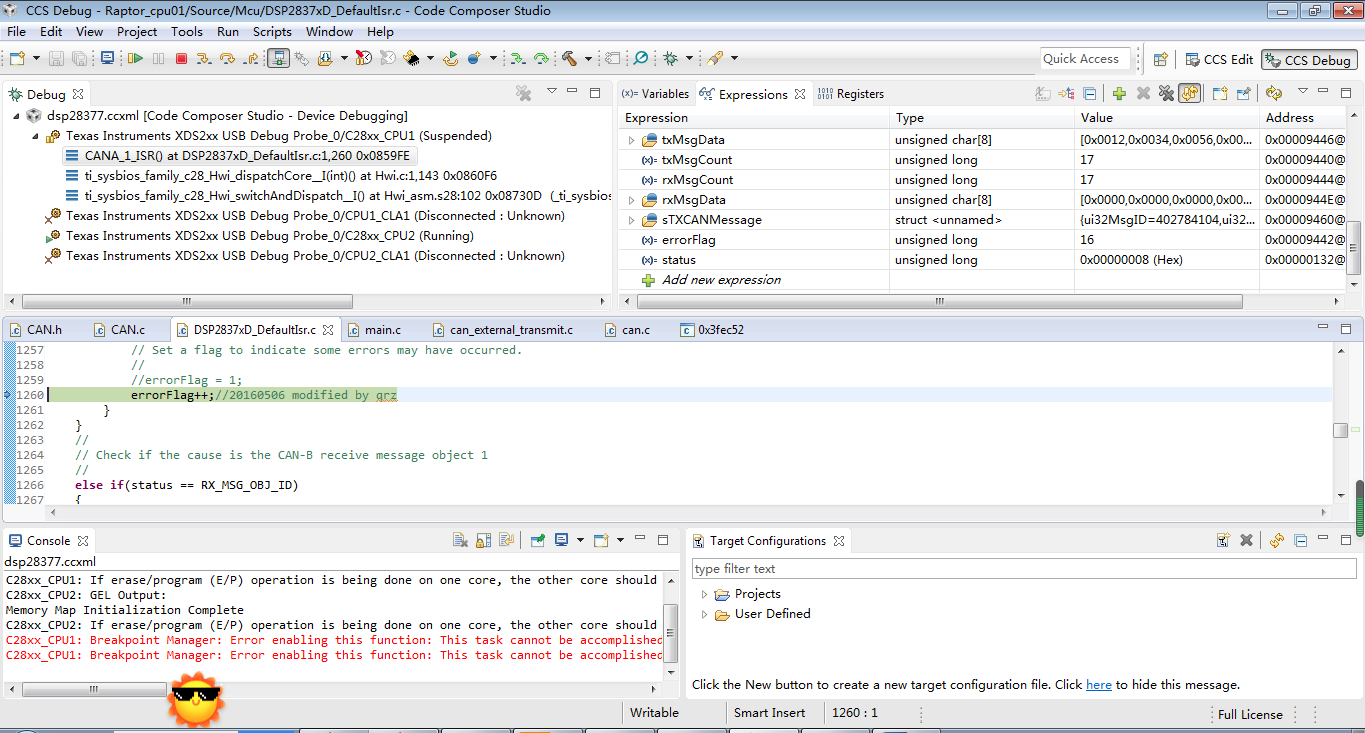Click the green plus Add expression icon

1119,94
